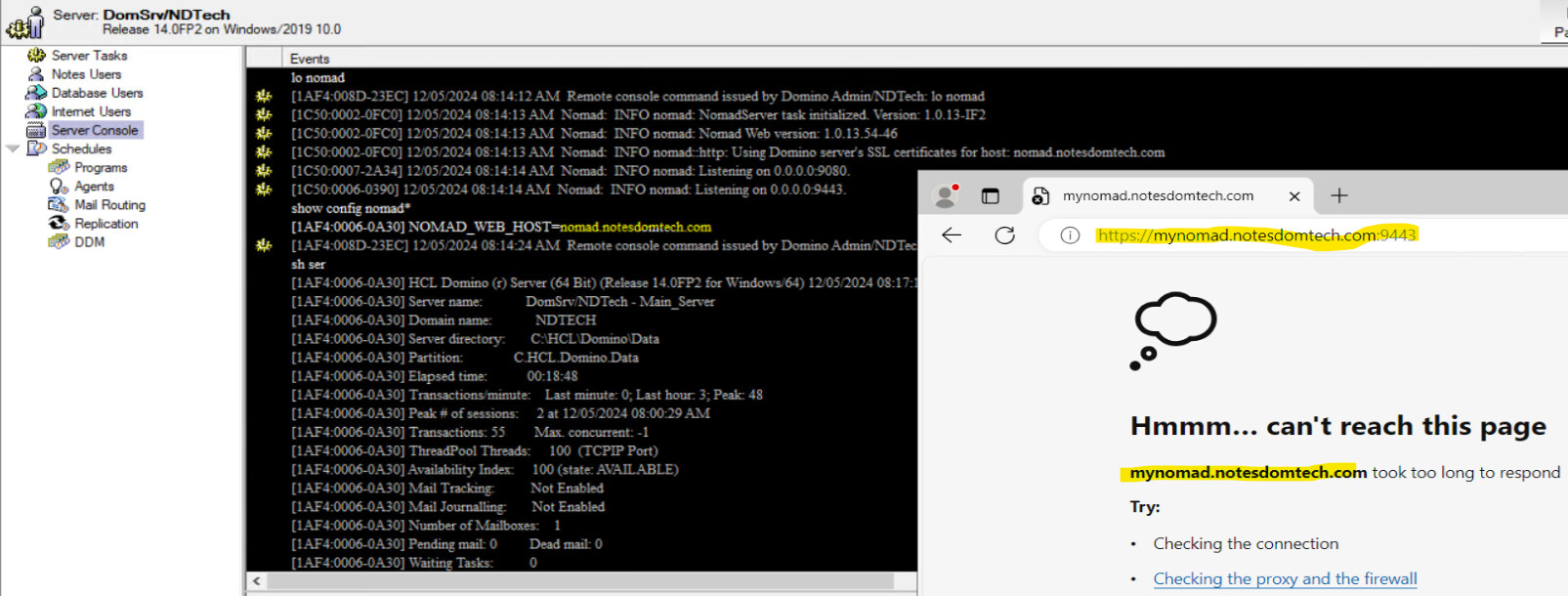Click the browser profile avatar icon
1568x596 pixels.
(946, 195)
